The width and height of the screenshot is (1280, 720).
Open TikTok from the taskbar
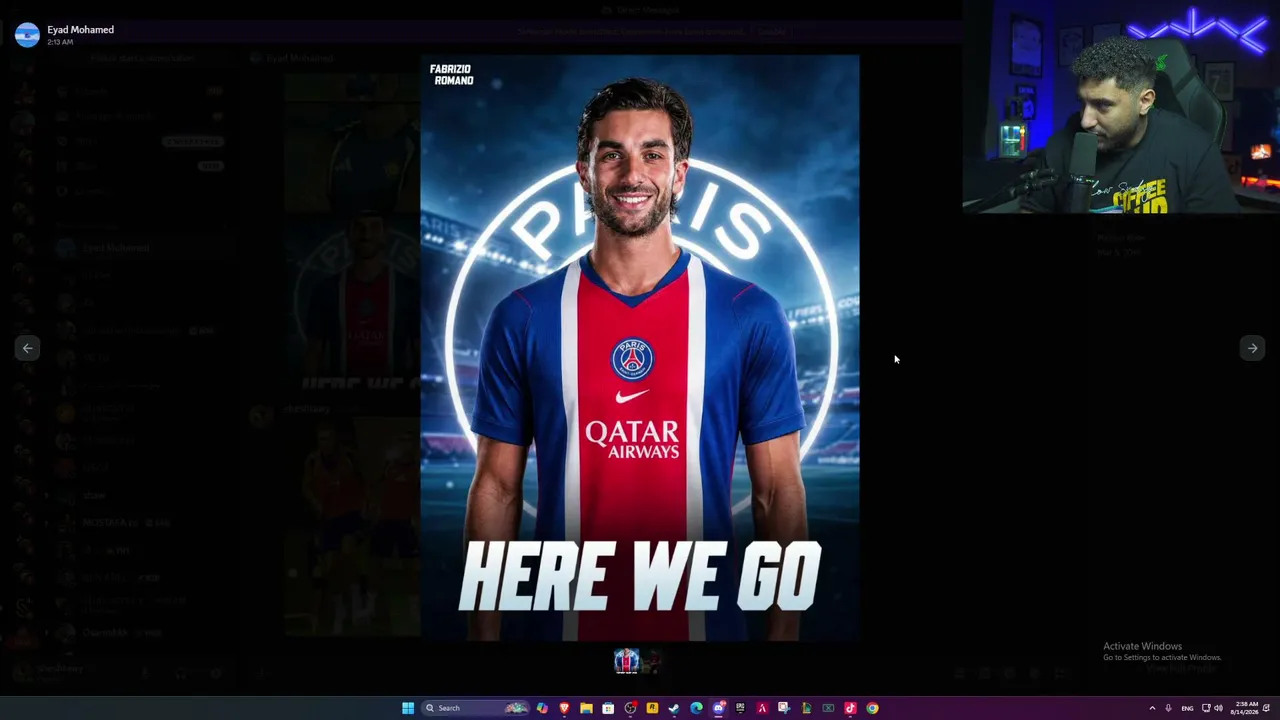click(x=850, y=708)
